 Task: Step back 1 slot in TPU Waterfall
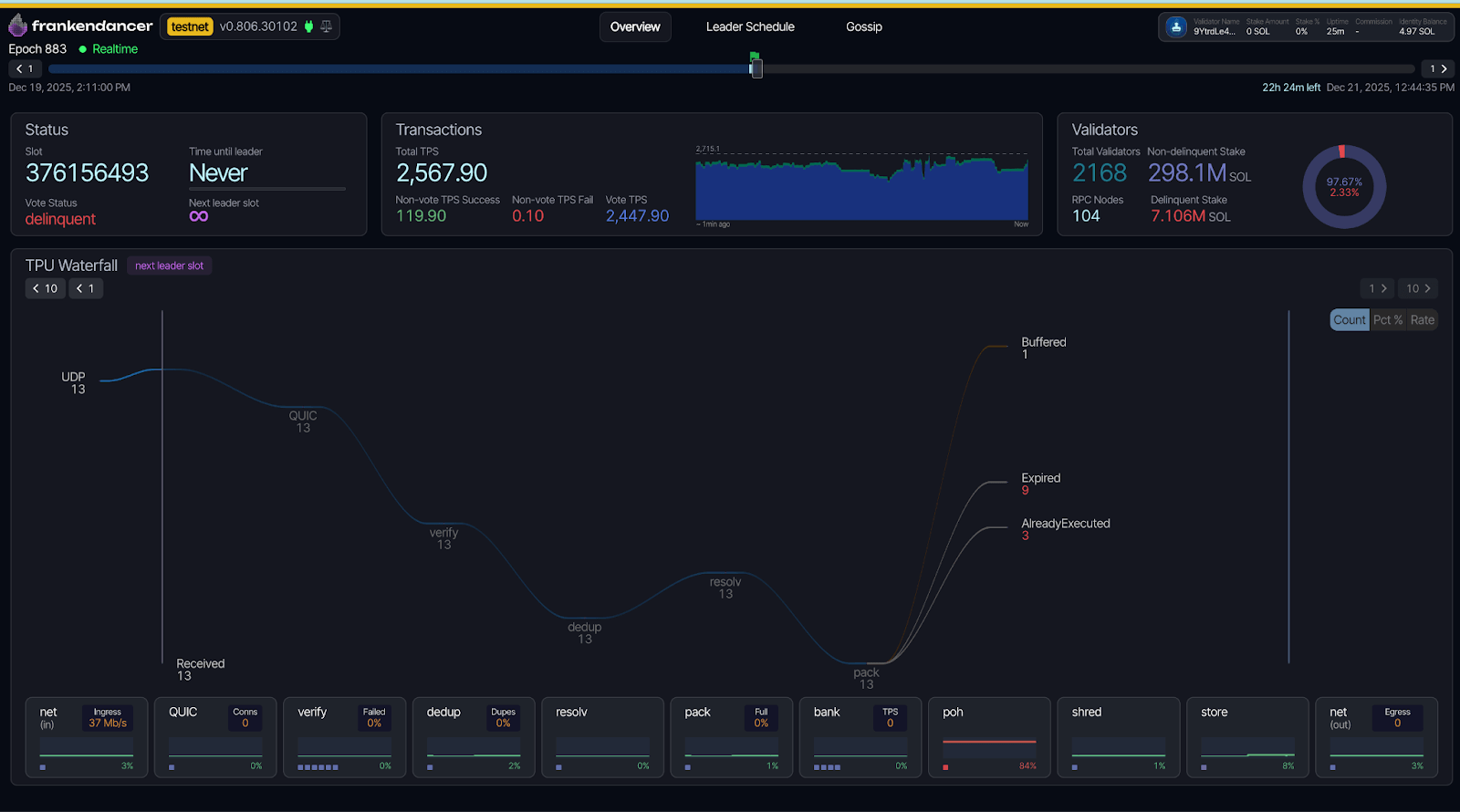86,288
